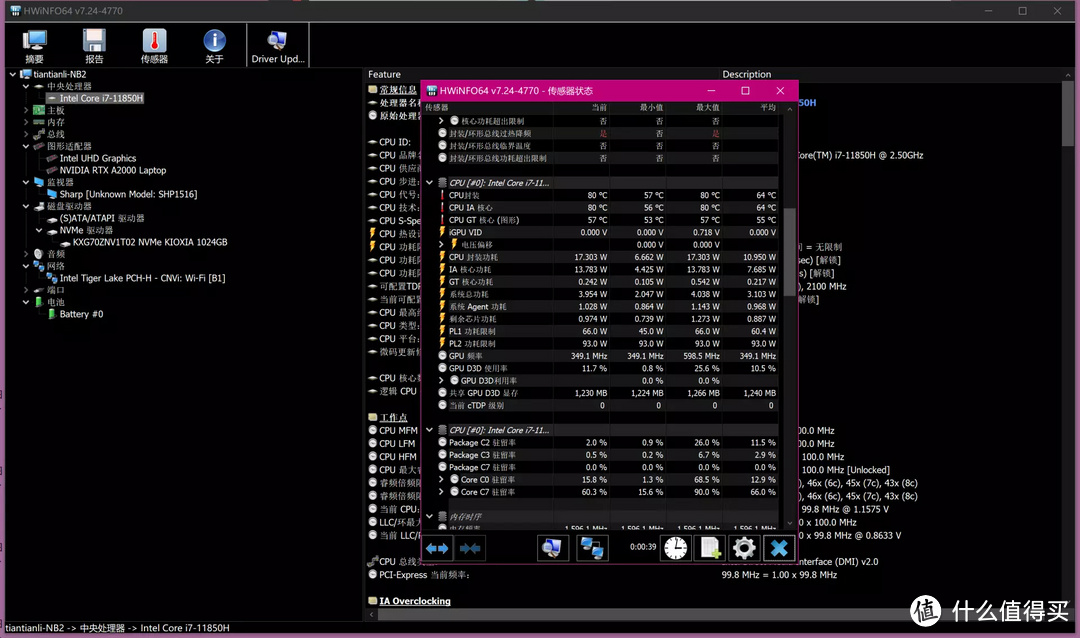
Task: Click the Battery #0 green icon
Action: pyautogui.click(x=51, y=314)
